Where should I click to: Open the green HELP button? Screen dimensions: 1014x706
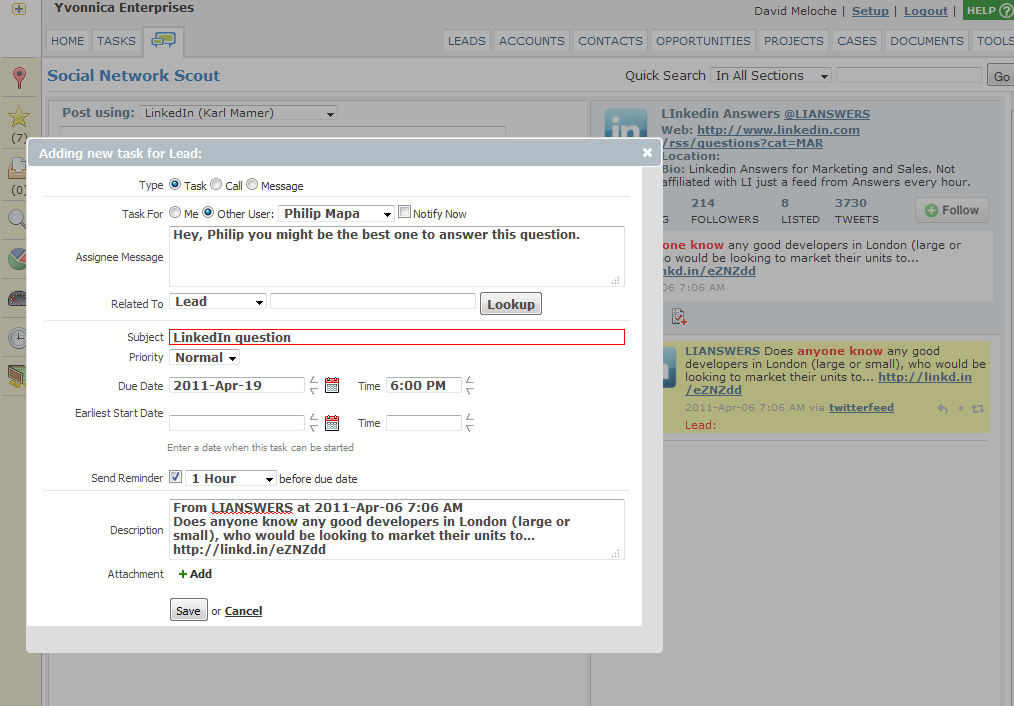988,10
